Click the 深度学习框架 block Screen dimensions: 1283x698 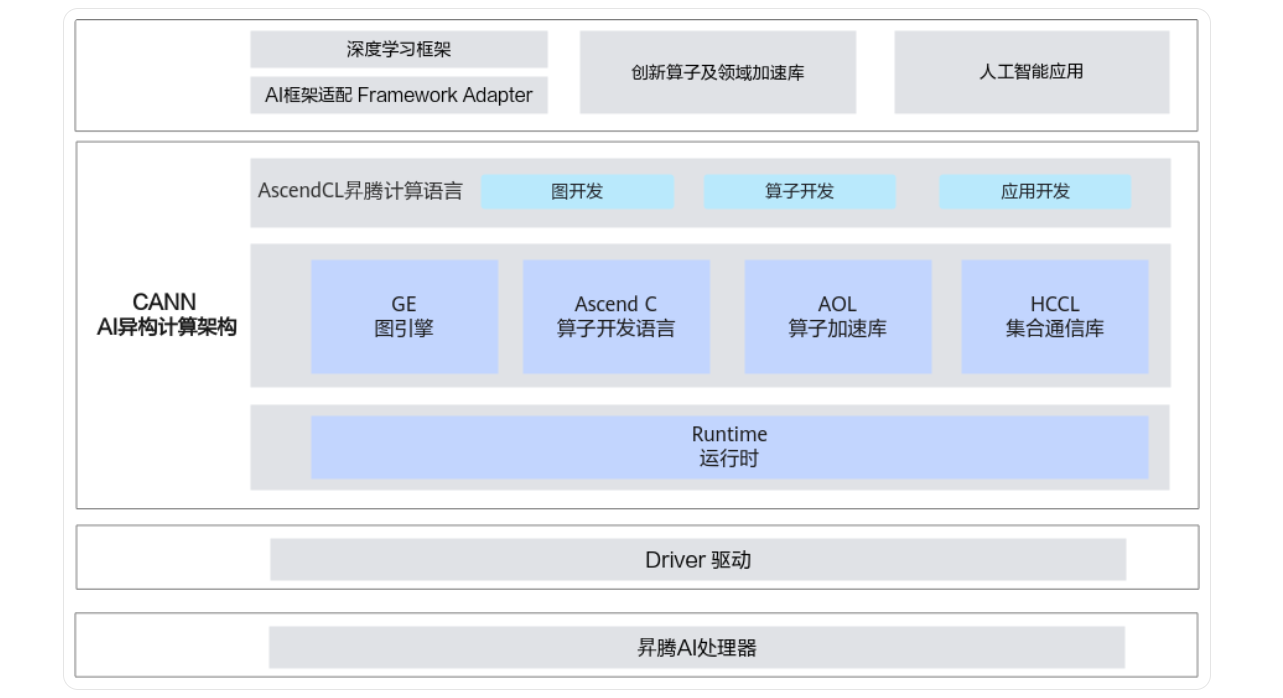(398, 47)
